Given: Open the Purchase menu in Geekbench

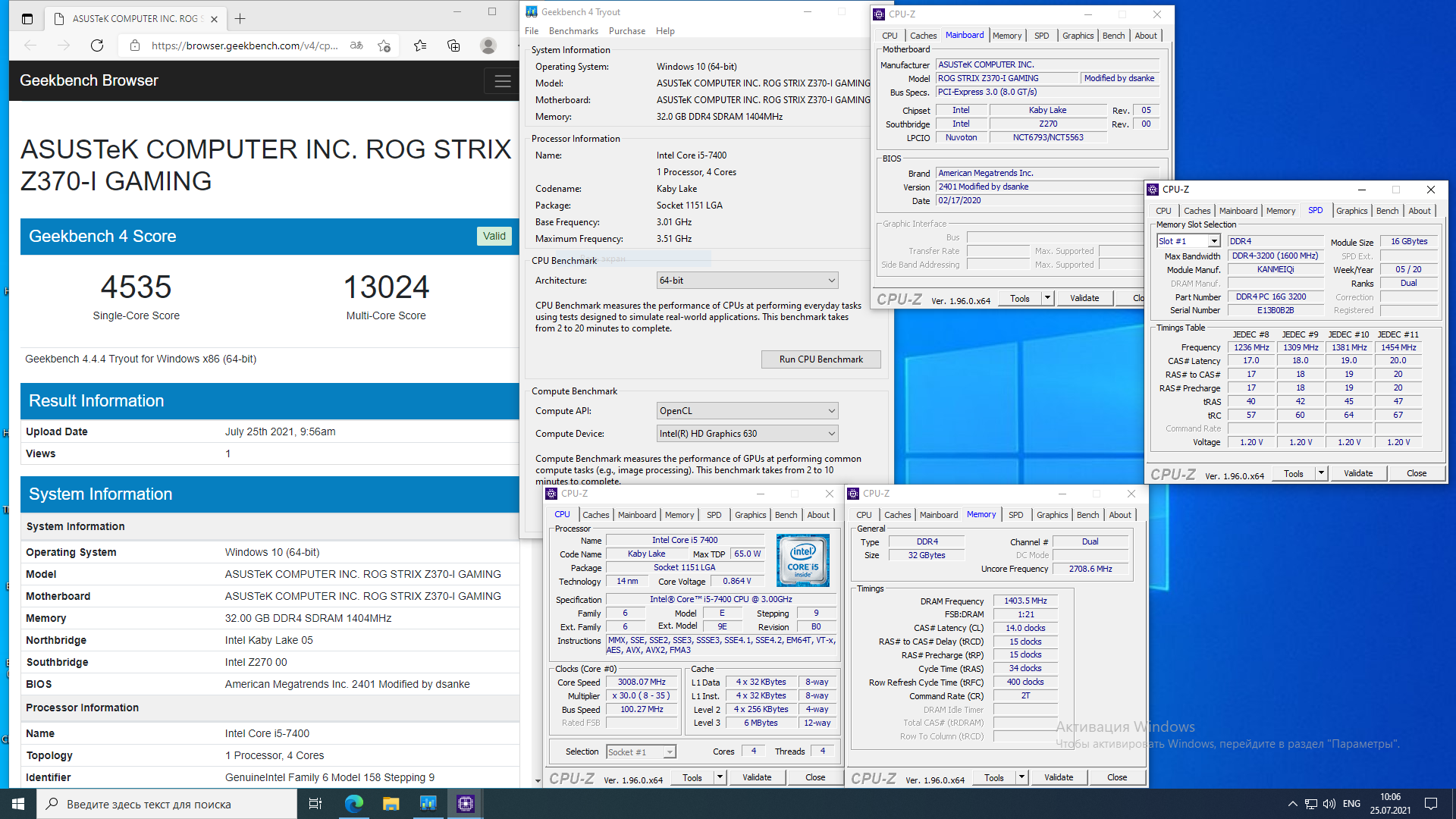Looking at the screenshot, I should (x=626, y=31).
